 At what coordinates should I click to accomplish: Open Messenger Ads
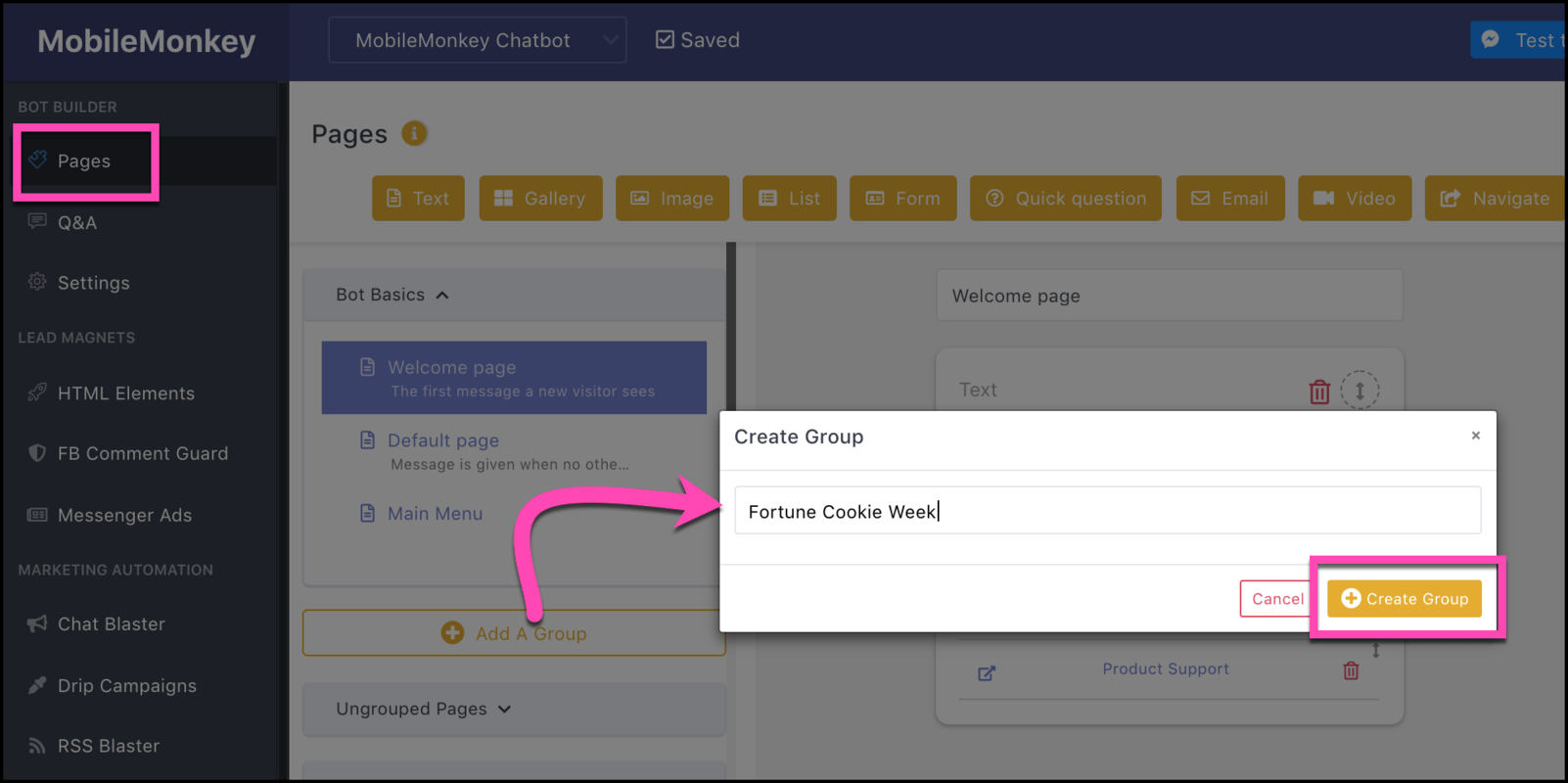(x=111, y=515)
